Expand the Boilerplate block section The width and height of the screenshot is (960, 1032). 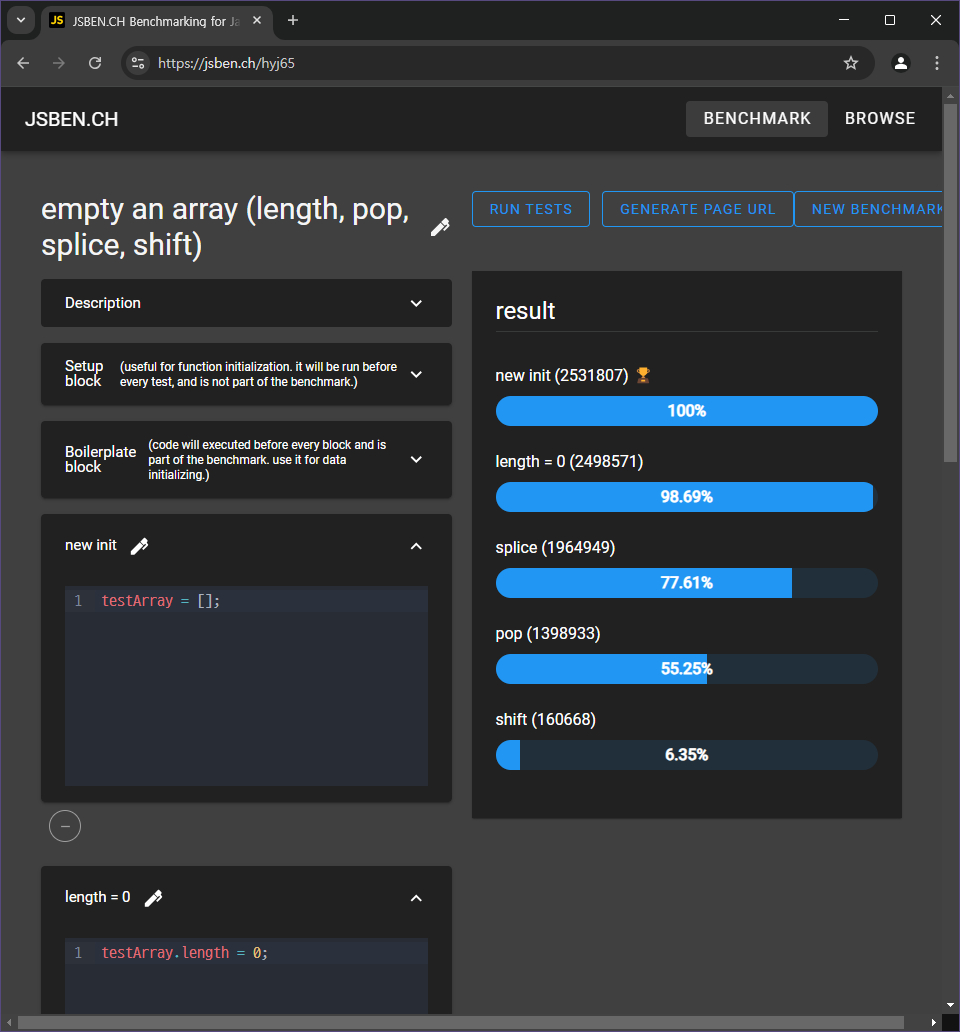click(416, 460)
